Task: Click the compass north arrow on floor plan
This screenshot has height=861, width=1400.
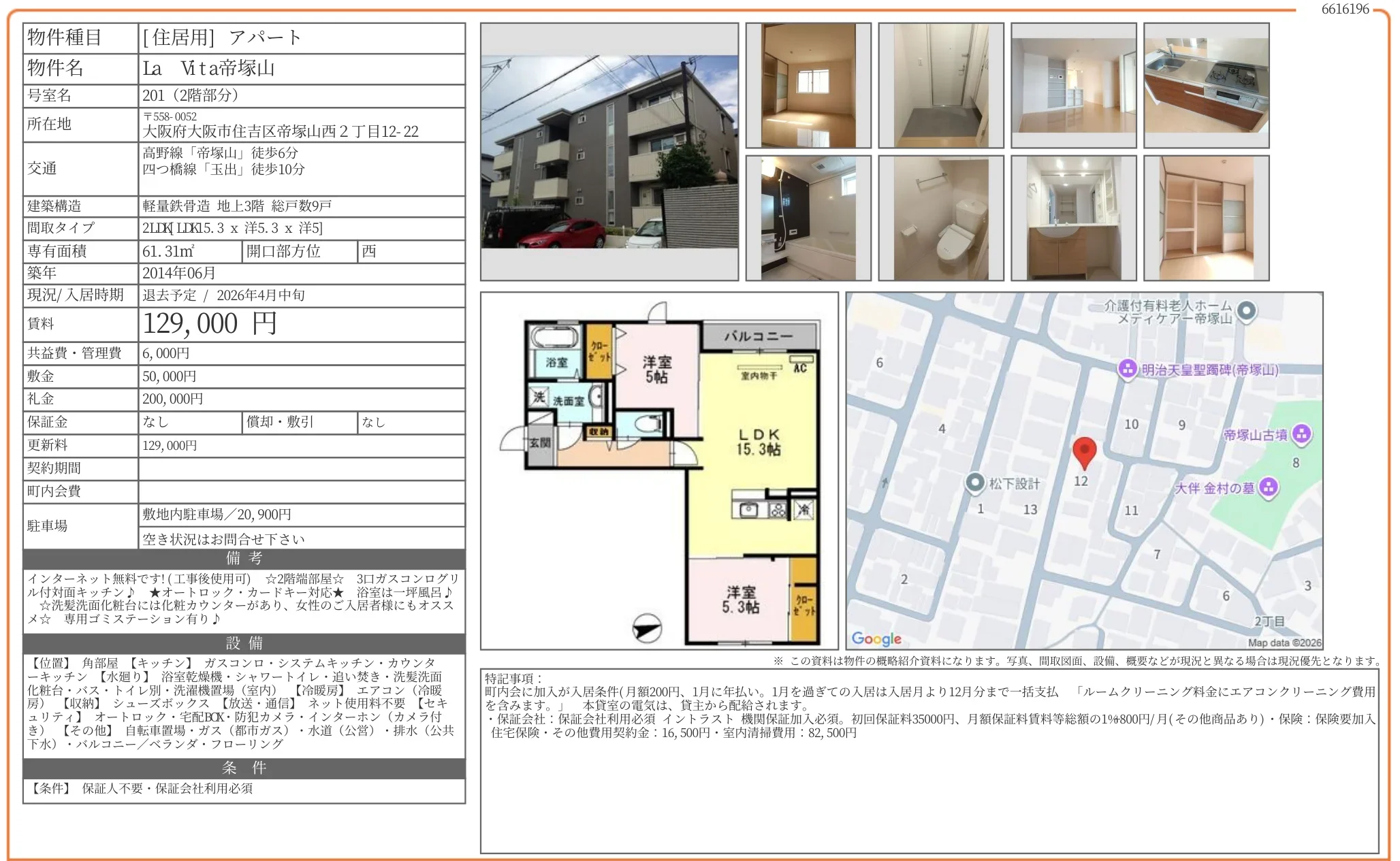Action: (x=647, y=628)
